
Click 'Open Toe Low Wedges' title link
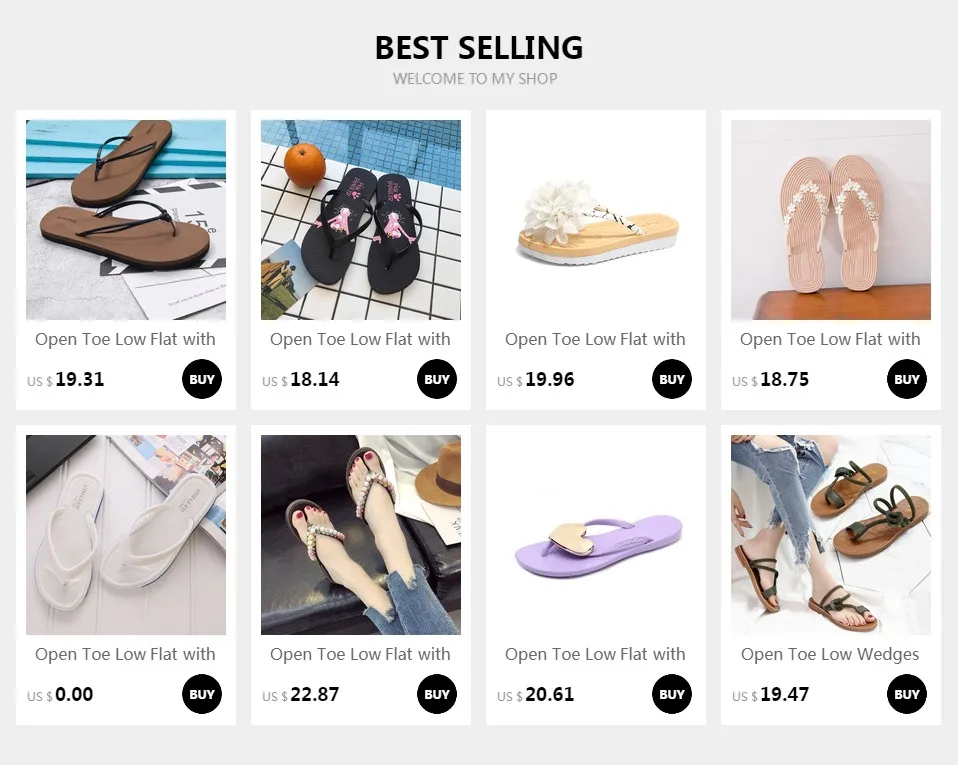(x=830, y=655)
